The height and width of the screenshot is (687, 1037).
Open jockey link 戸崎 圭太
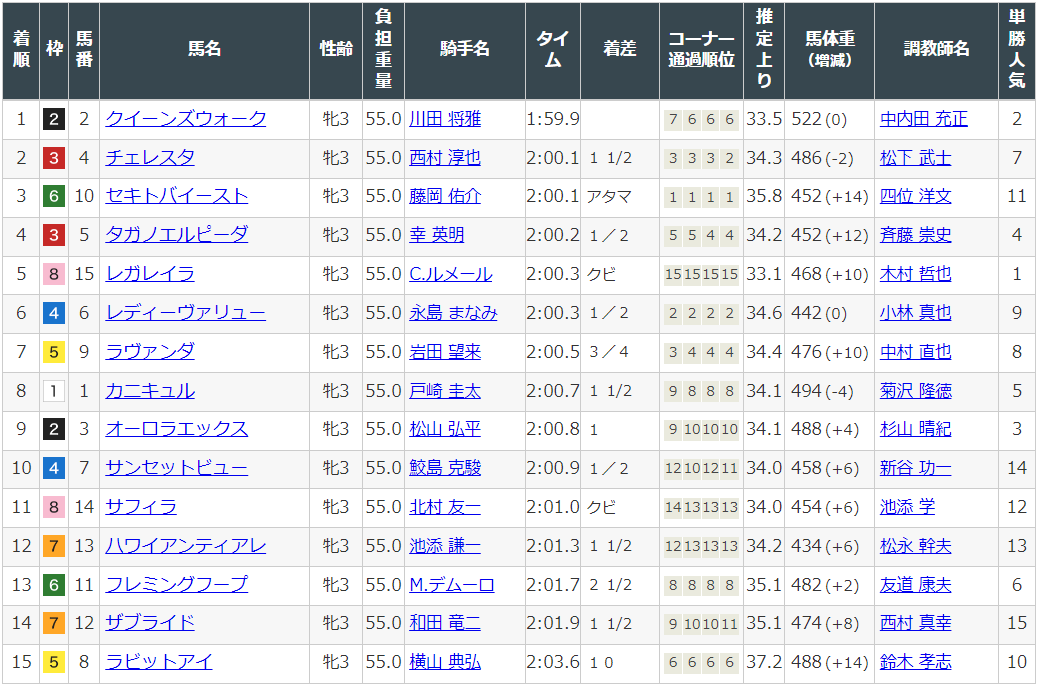445,391
